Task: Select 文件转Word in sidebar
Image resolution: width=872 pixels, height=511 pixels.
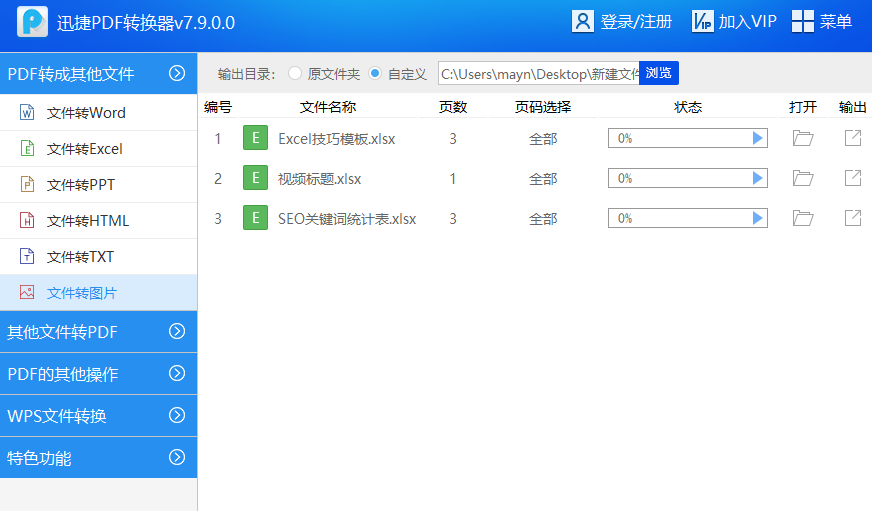Action: (98, 112)
